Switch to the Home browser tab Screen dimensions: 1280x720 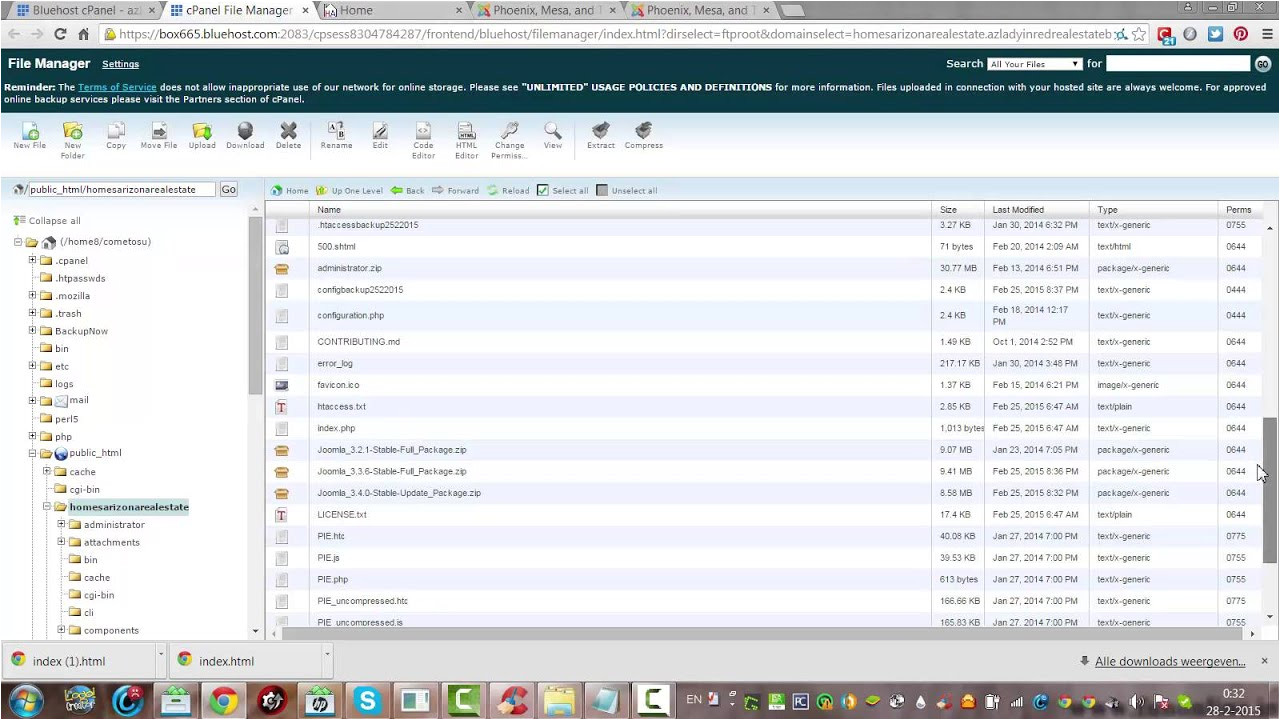[x=390, y=10]
